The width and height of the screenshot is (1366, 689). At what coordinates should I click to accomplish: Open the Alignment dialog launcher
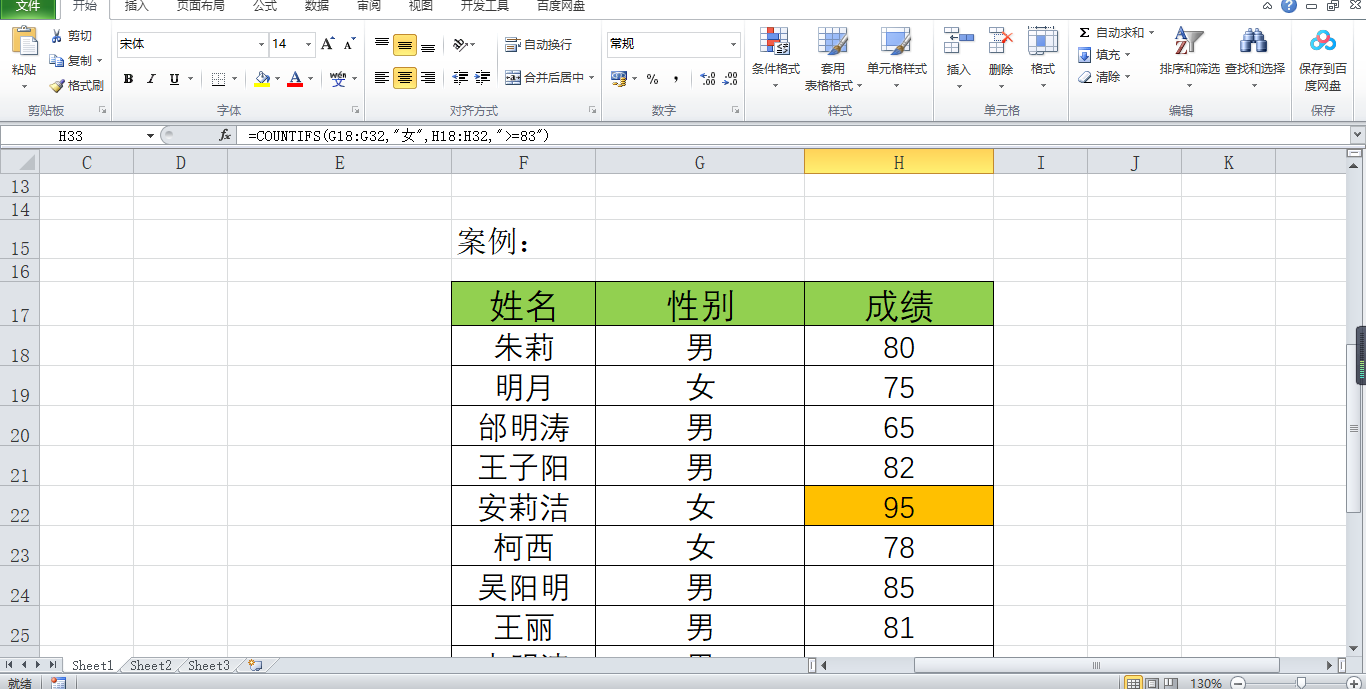592,110
